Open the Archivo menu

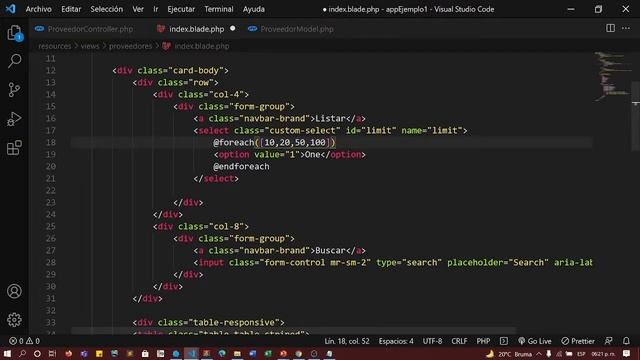click(x=38, y=9)
